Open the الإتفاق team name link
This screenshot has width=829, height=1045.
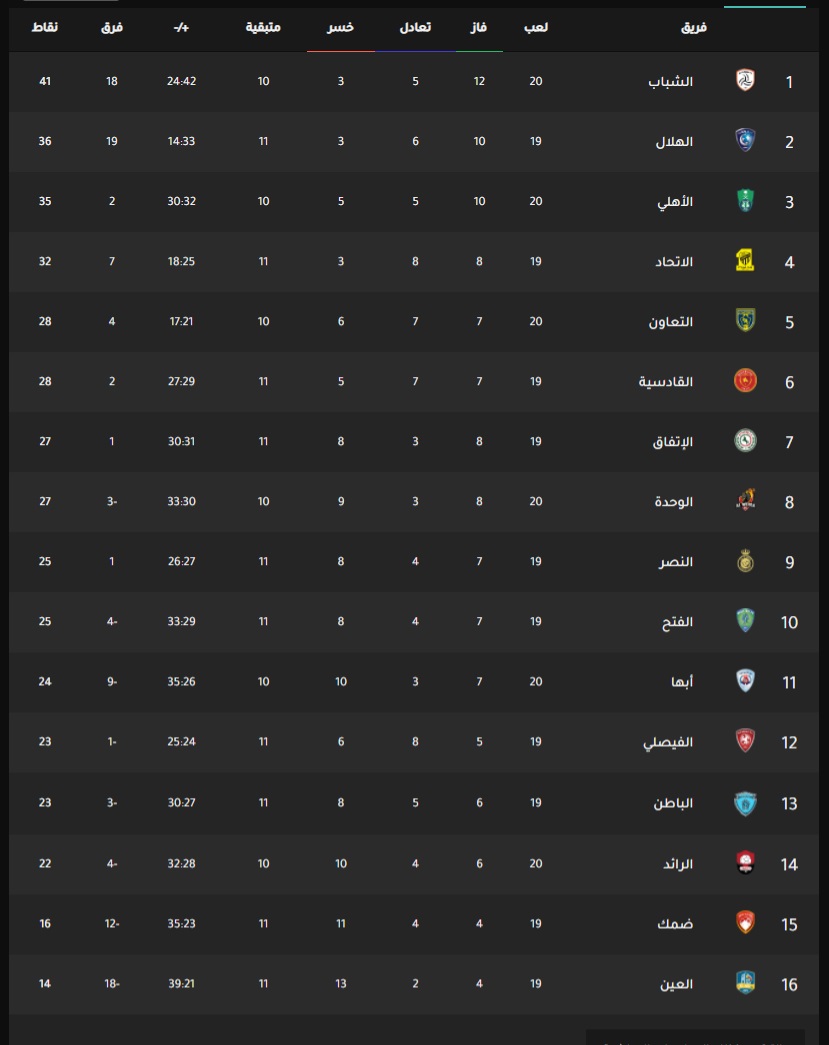672,442
